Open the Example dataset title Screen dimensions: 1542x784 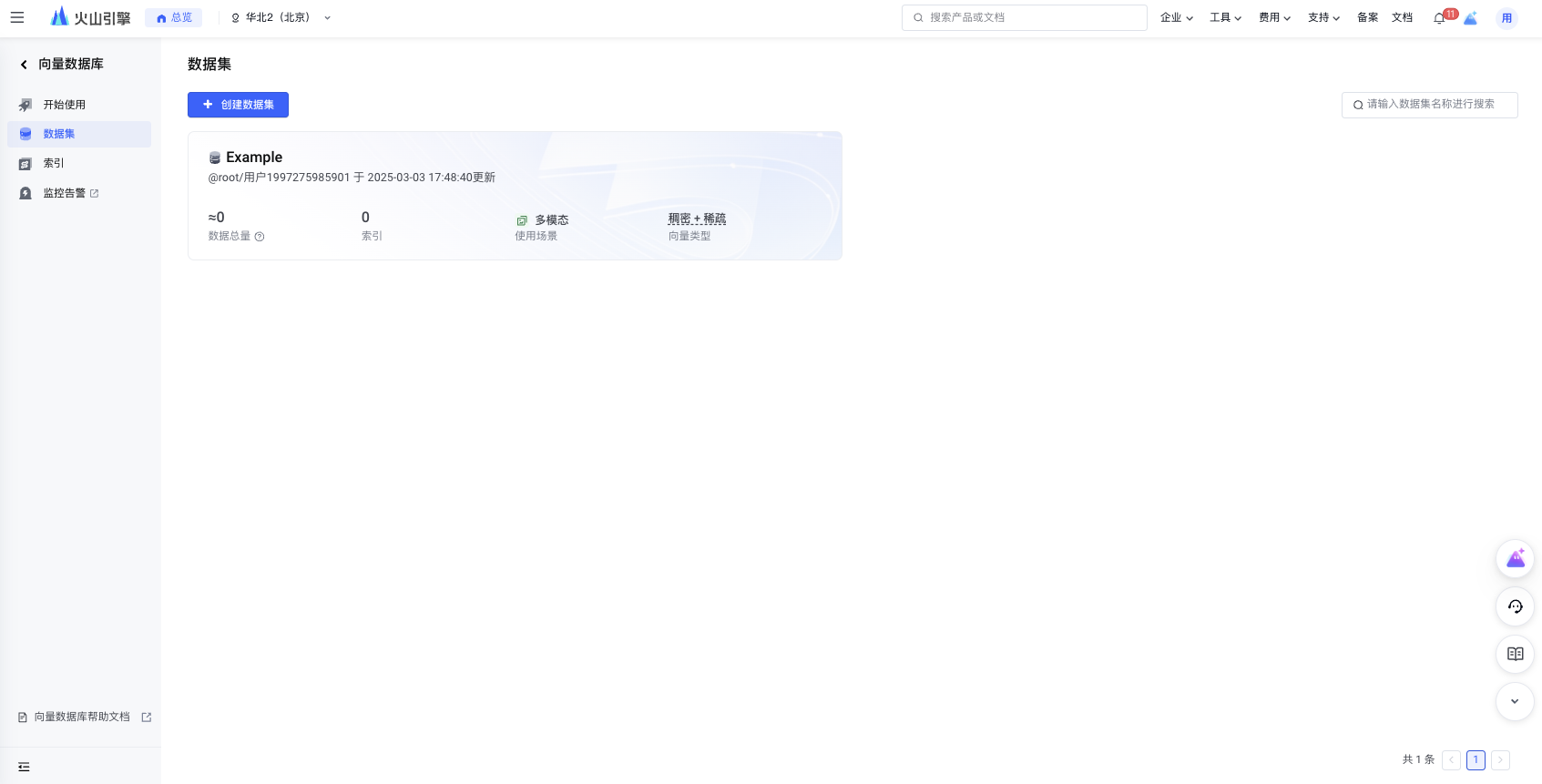[x=254, y=158]
